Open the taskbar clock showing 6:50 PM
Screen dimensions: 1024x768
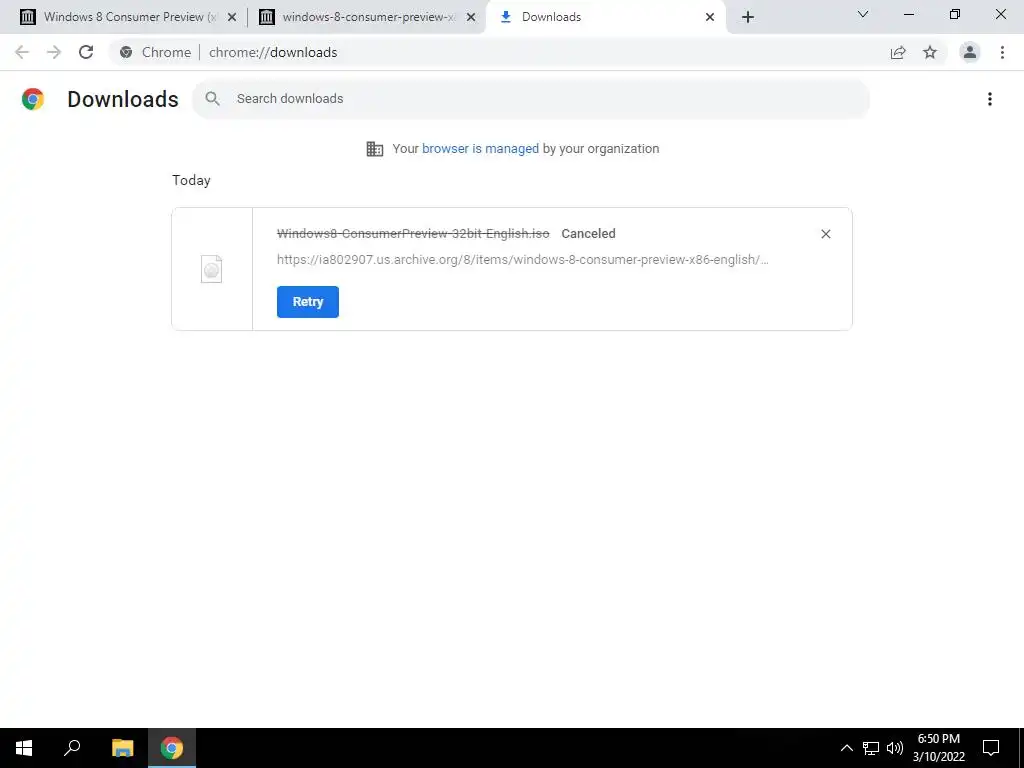[x=938, y=748]
